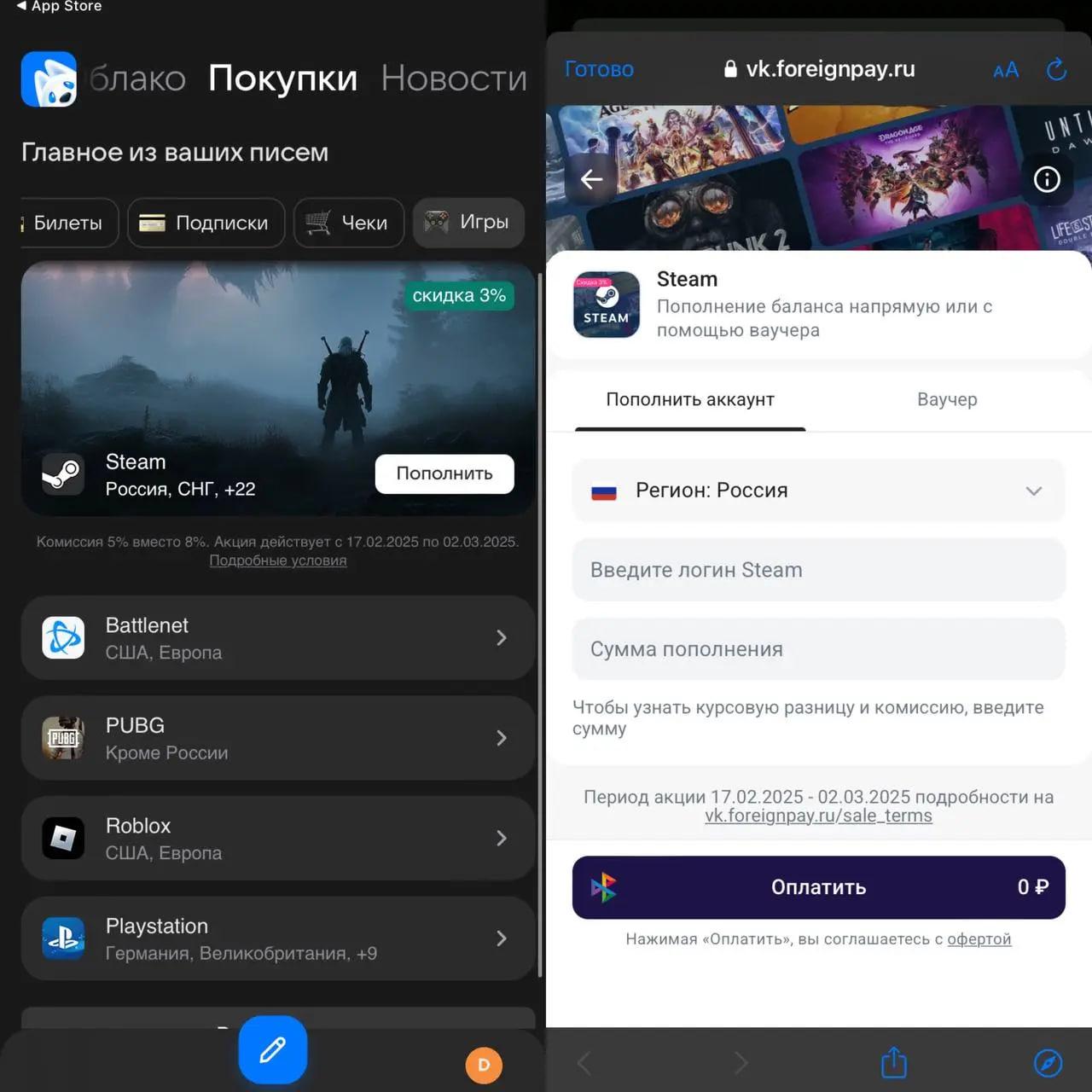Tap the скидка 3% badge
Screen dimensions: 1092x1092
pos(459,296)
